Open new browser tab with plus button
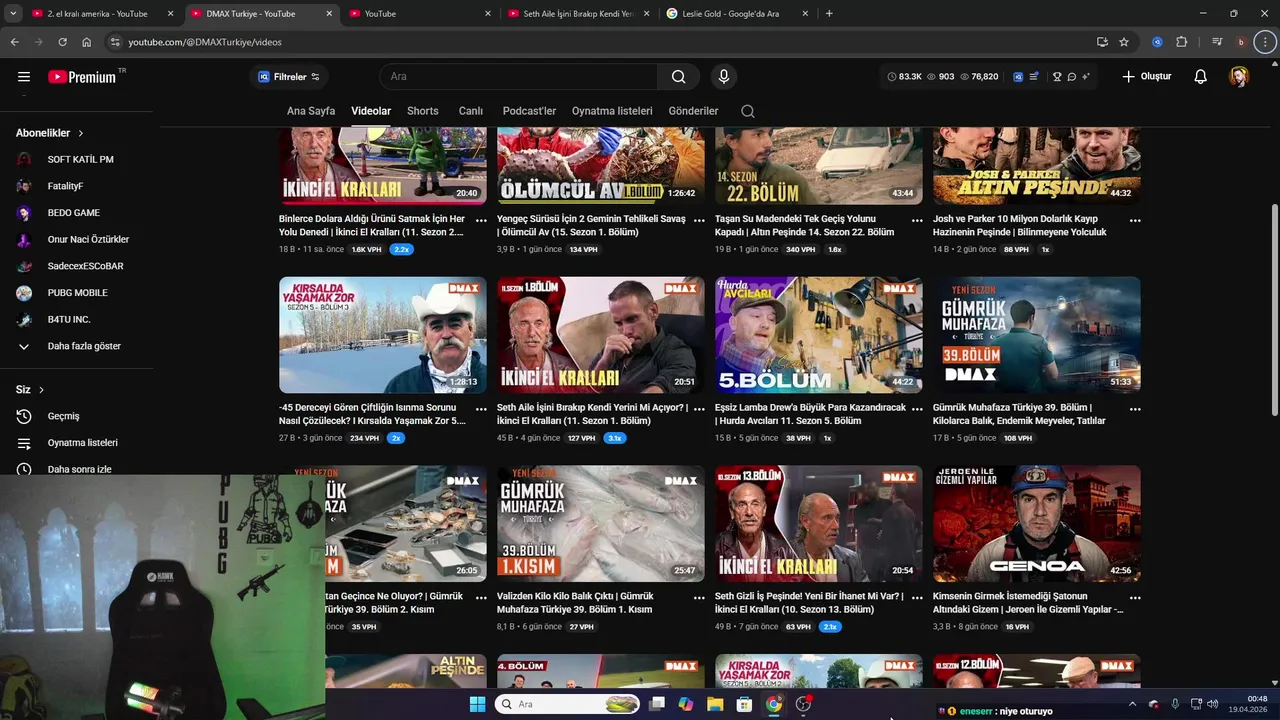 point(829,14)
